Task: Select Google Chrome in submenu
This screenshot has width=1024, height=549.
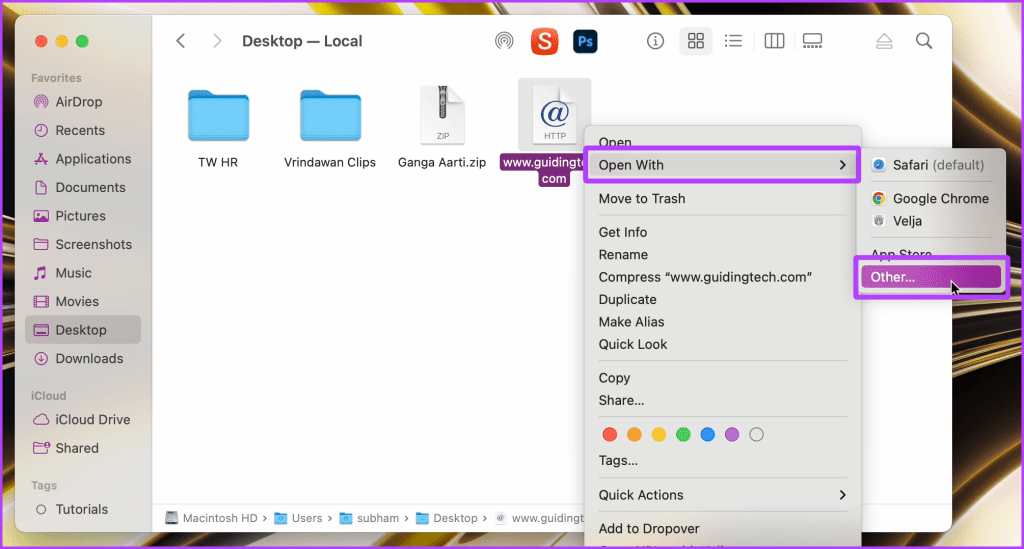Action: click(x=931, y=198)
